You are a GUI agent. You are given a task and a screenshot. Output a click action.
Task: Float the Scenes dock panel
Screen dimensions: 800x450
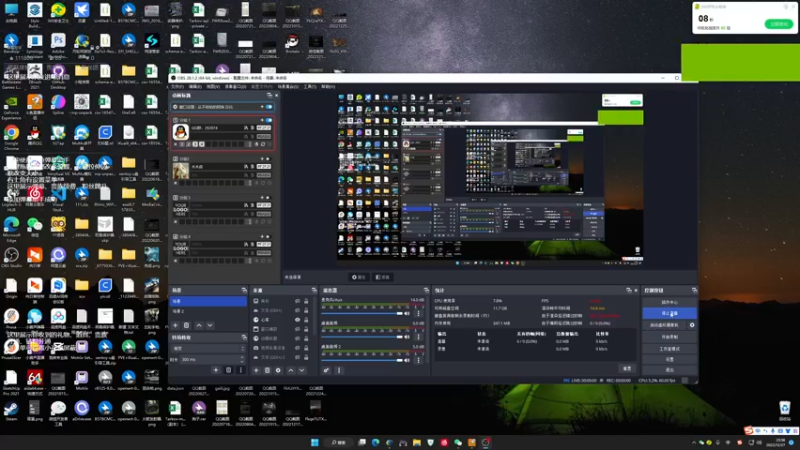[243, 290]
